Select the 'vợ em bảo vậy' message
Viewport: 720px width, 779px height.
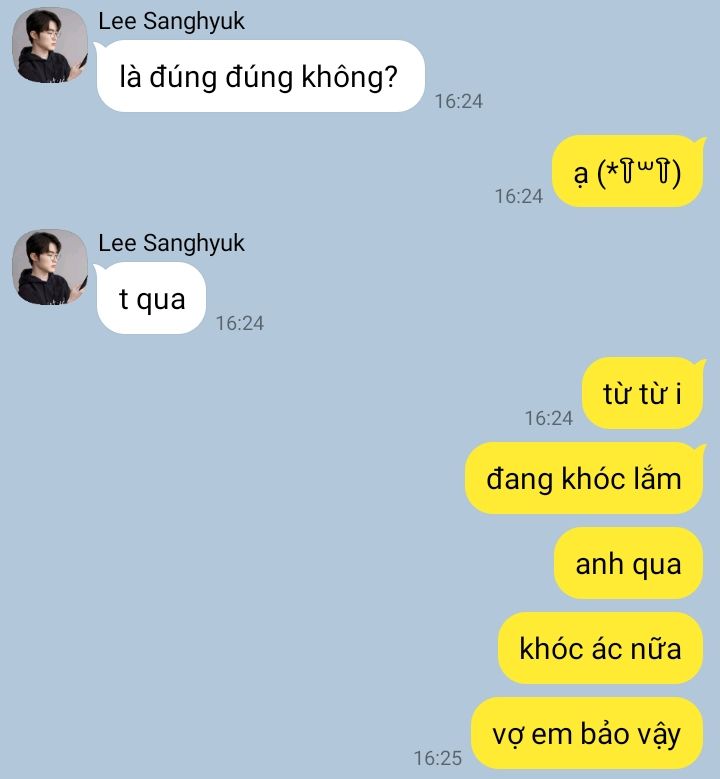coord(587,733)
